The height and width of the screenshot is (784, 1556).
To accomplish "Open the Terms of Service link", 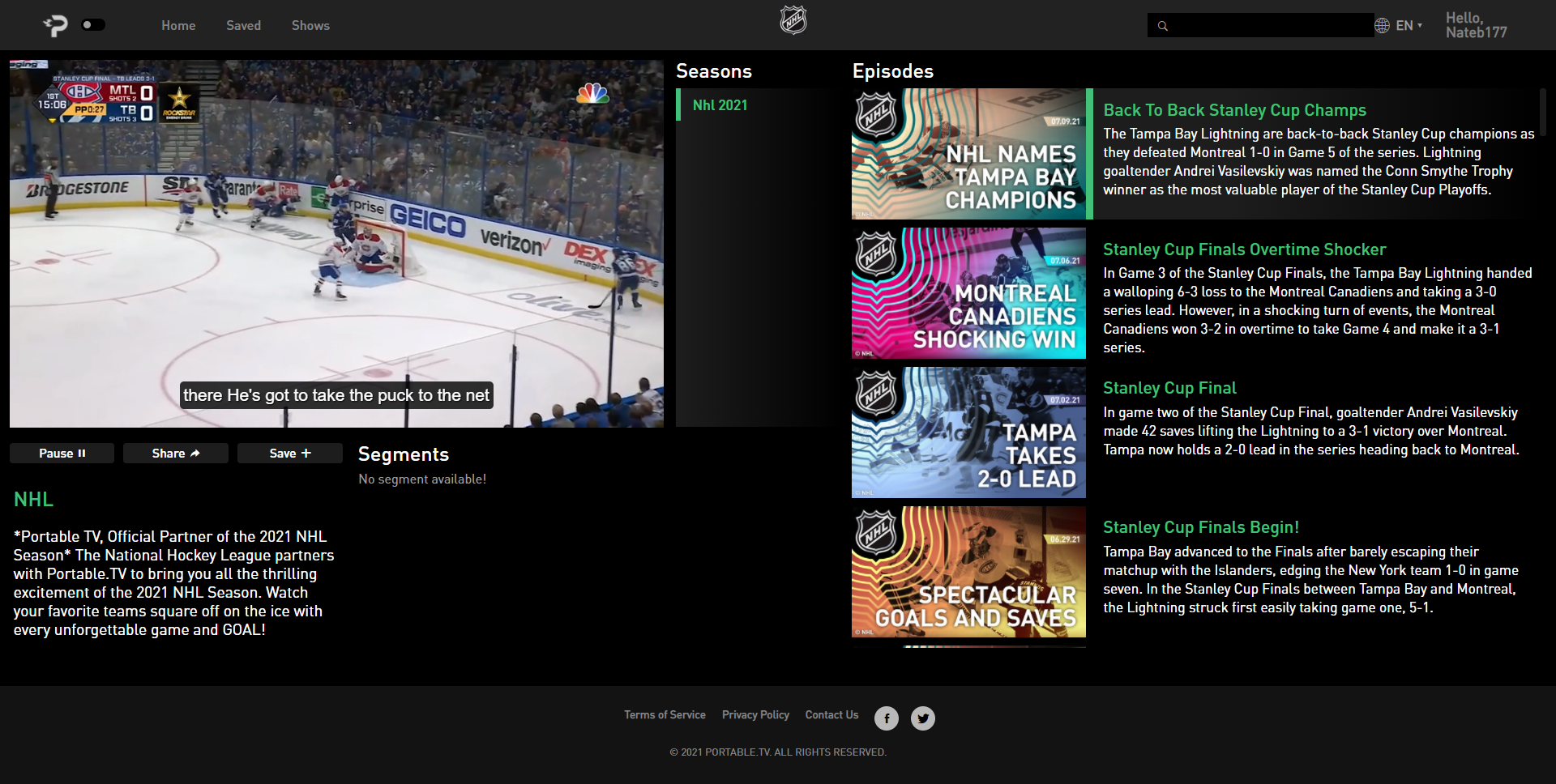I will click(665, 714).
